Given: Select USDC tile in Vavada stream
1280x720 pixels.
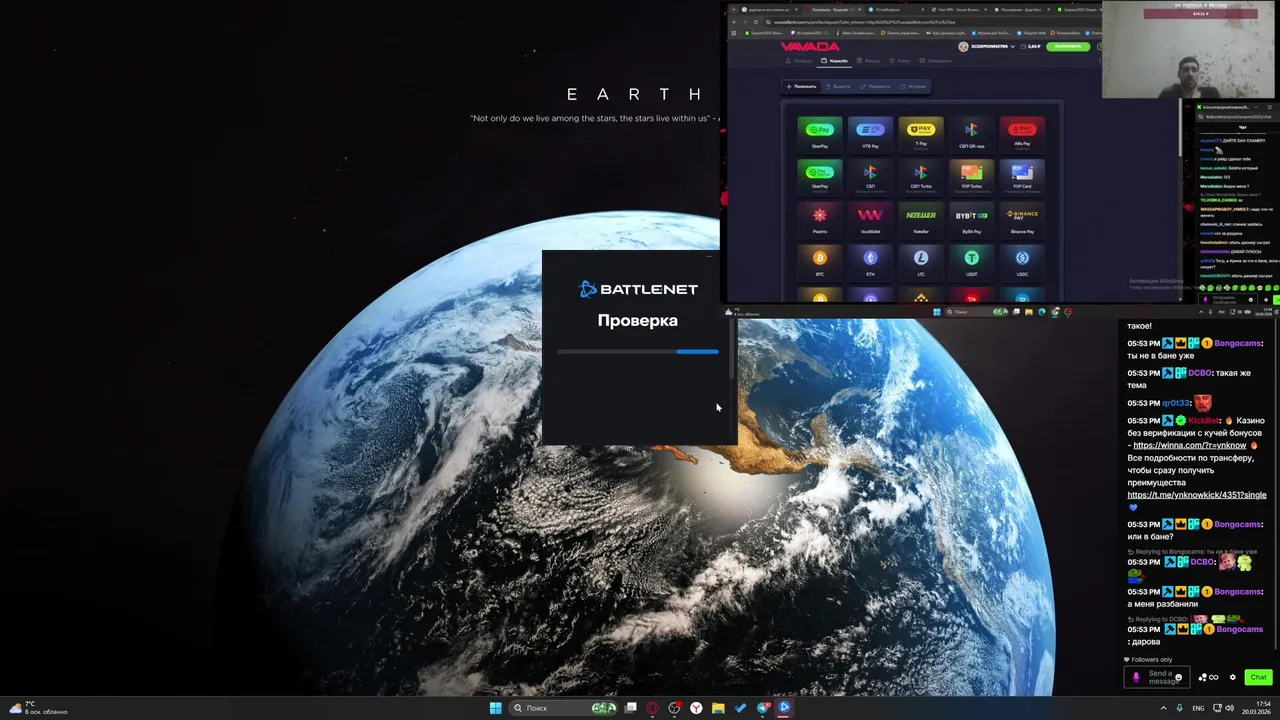Looking at the screenshot, I should coord(1022,262).
